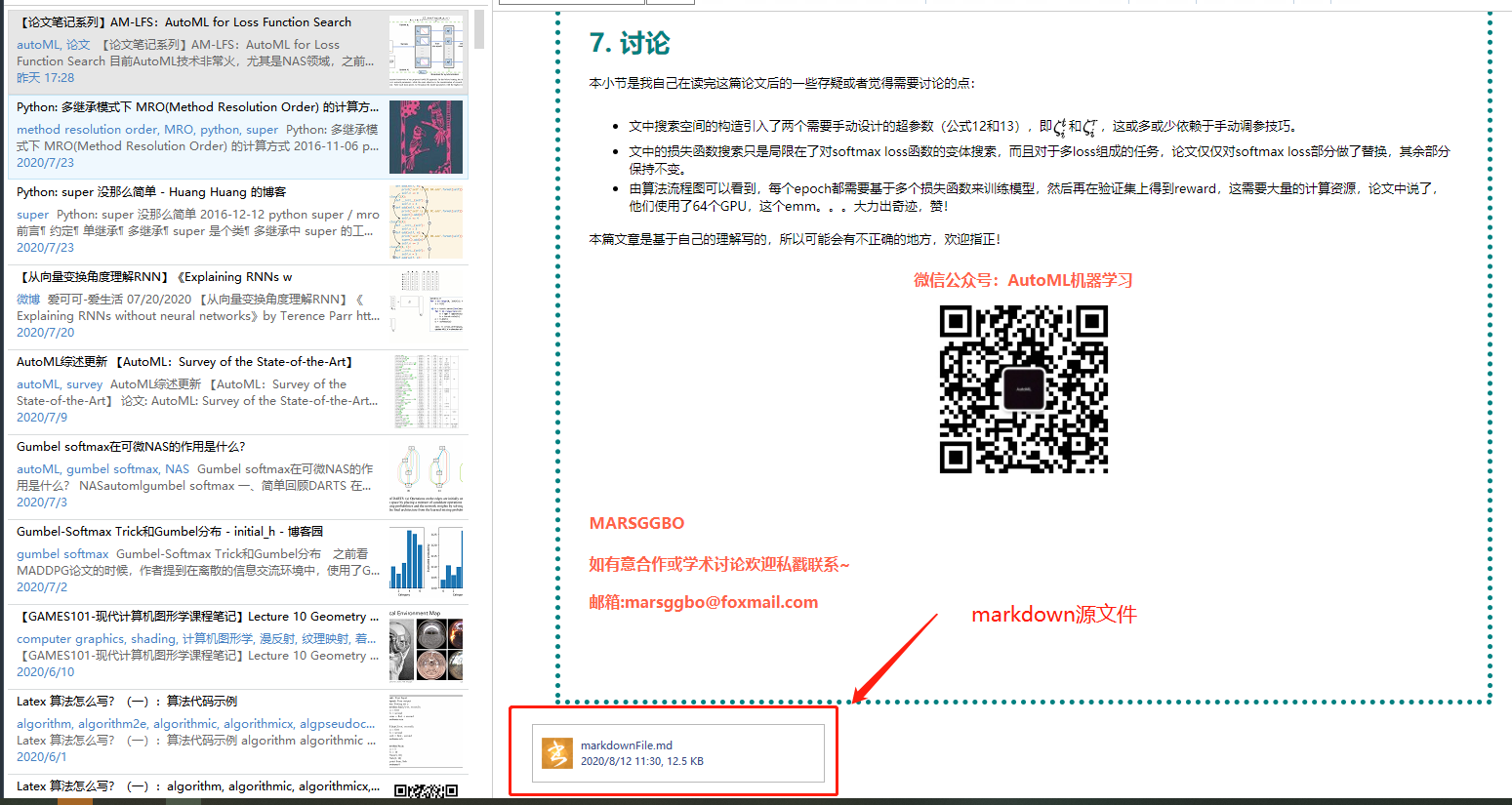
Task: Open note '【从向量变换角度理解RNN】《Explaining RNNs w'
Action: tap(238, 306)
